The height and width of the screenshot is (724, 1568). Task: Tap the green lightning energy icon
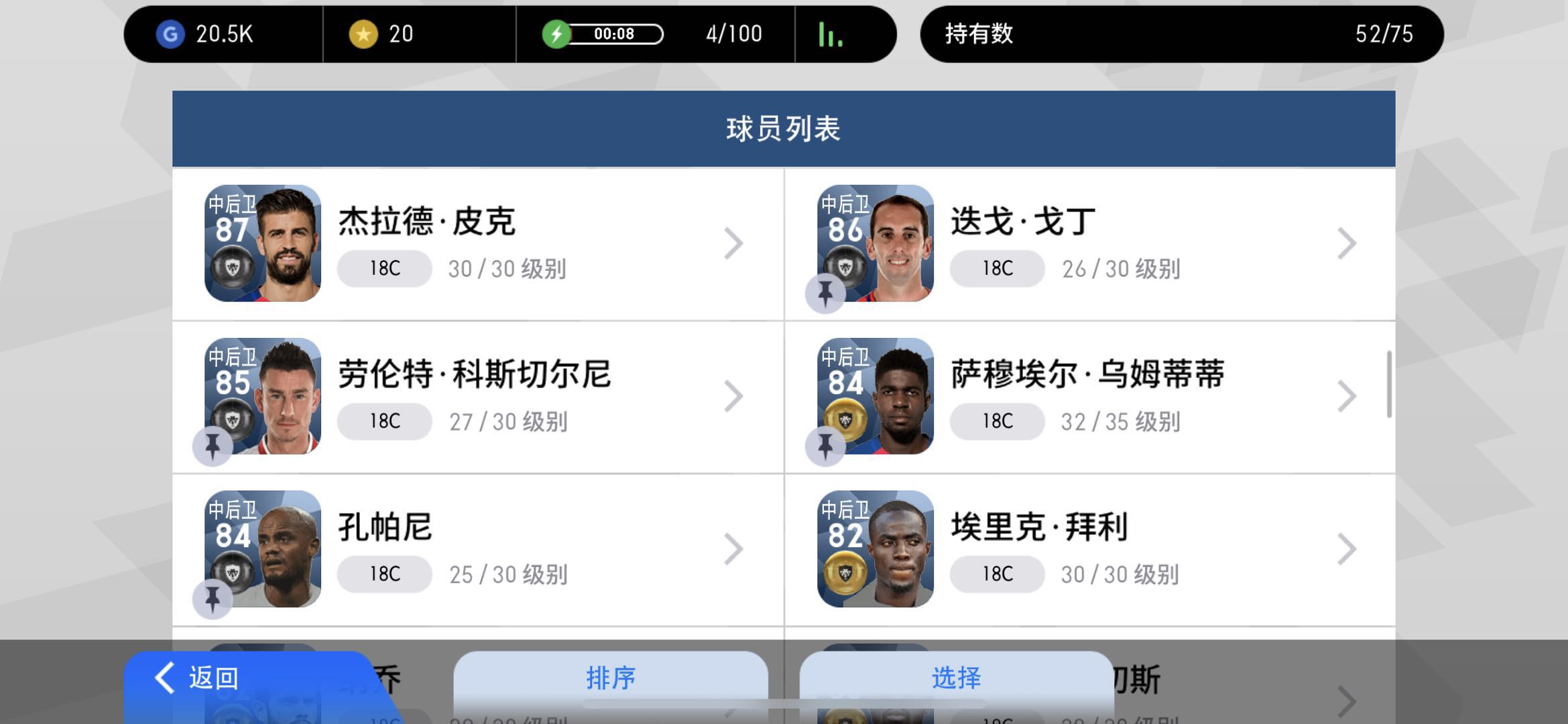tap(556, 34)
